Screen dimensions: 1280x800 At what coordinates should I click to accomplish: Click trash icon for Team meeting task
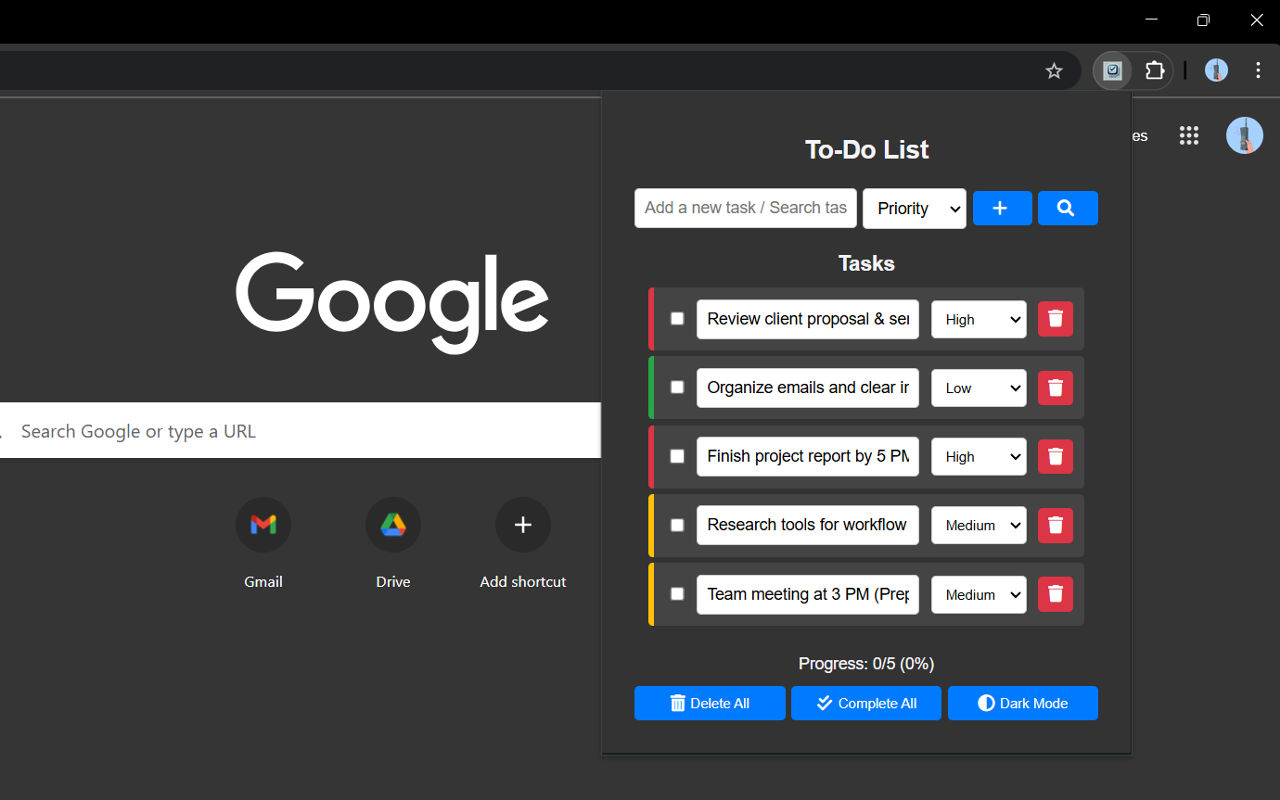point(1055,593)
